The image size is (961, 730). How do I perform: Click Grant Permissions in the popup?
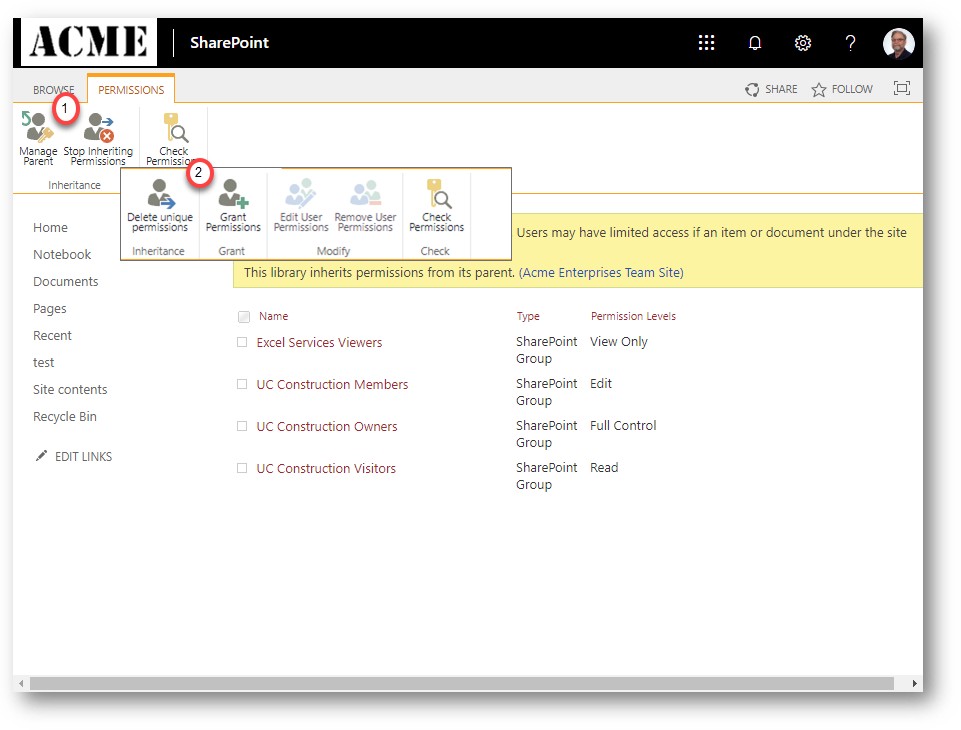(x=233, y=206)
